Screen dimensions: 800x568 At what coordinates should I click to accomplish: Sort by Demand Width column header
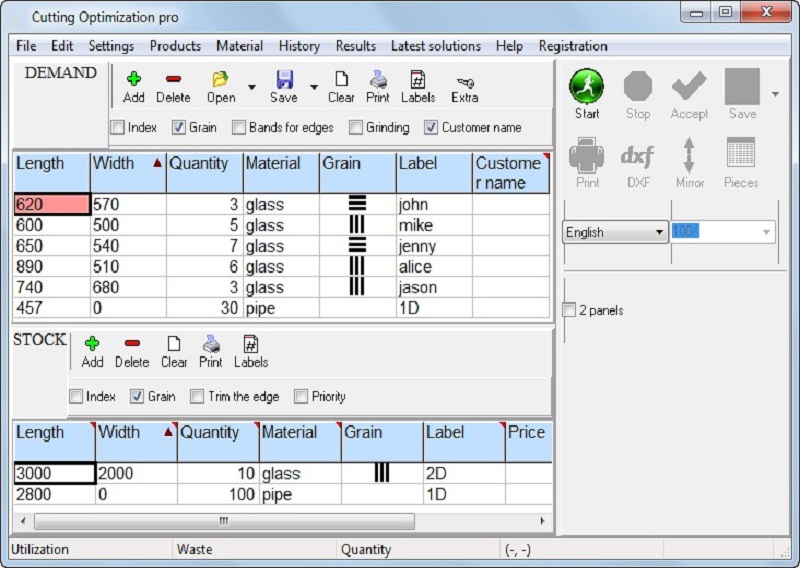[x=128, y=173]
